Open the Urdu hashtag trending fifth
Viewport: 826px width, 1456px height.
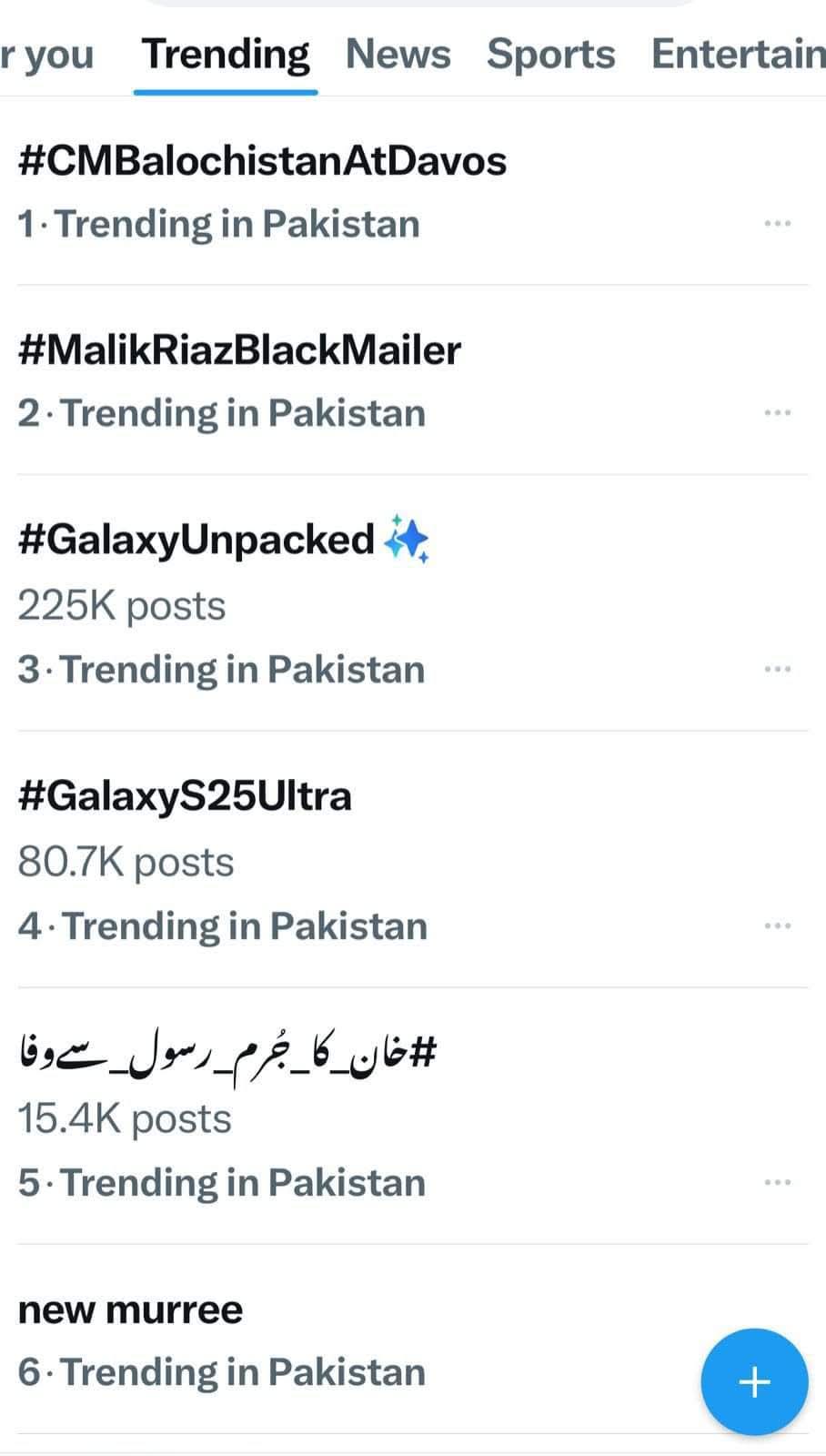tap(227, 1054)
